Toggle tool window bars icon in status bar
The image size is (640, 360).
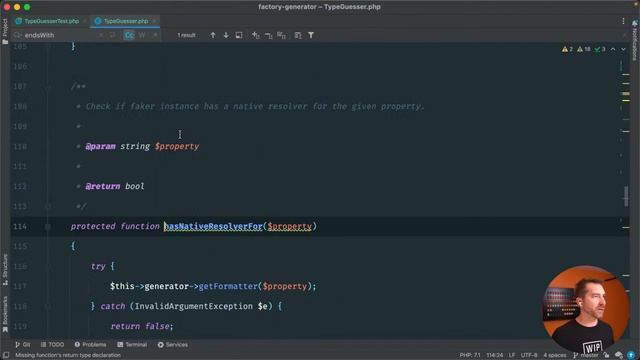tap(6, 356)
